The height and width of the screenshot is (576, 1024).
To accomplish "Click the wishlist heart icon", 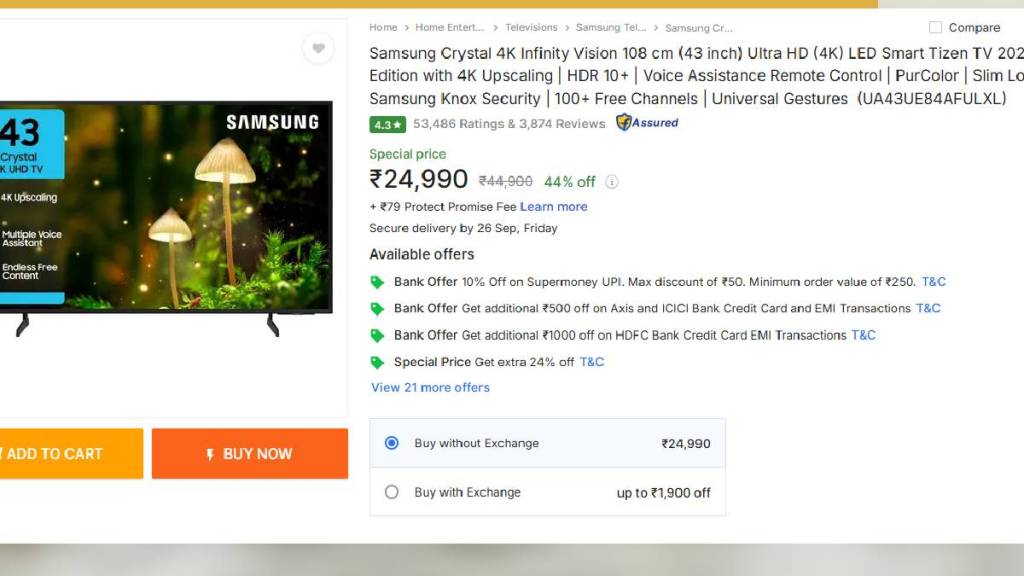I will click(x=318, y=48).
